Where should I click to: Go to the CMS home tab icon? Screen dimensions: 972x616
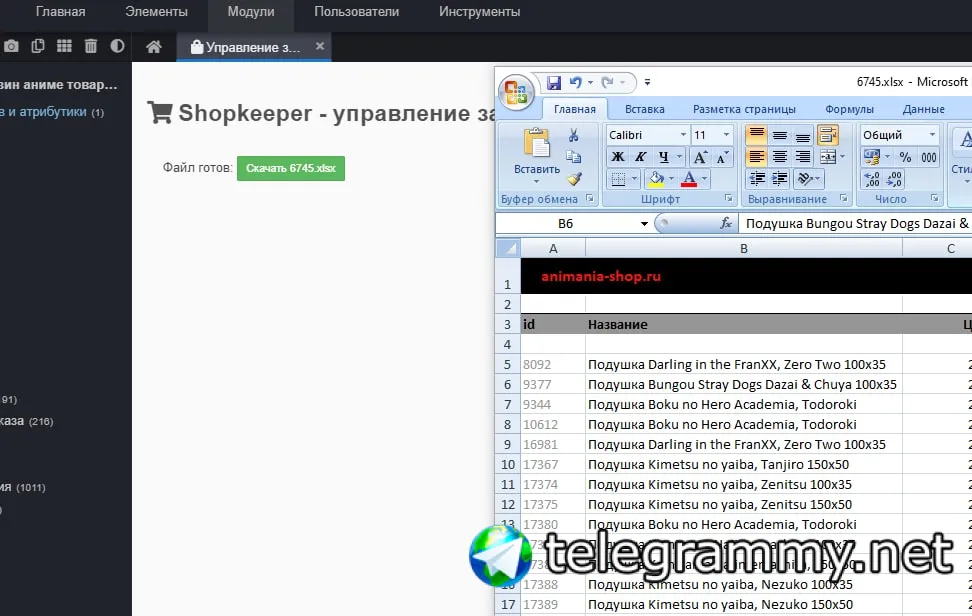(x=154, y=46)
